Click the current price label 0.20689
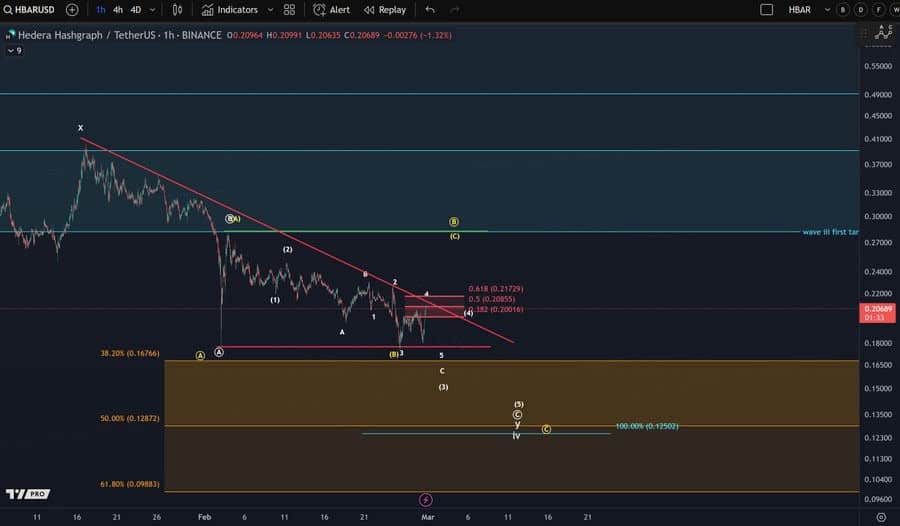This screenshot has height=526, width=900. pos(877,313)
